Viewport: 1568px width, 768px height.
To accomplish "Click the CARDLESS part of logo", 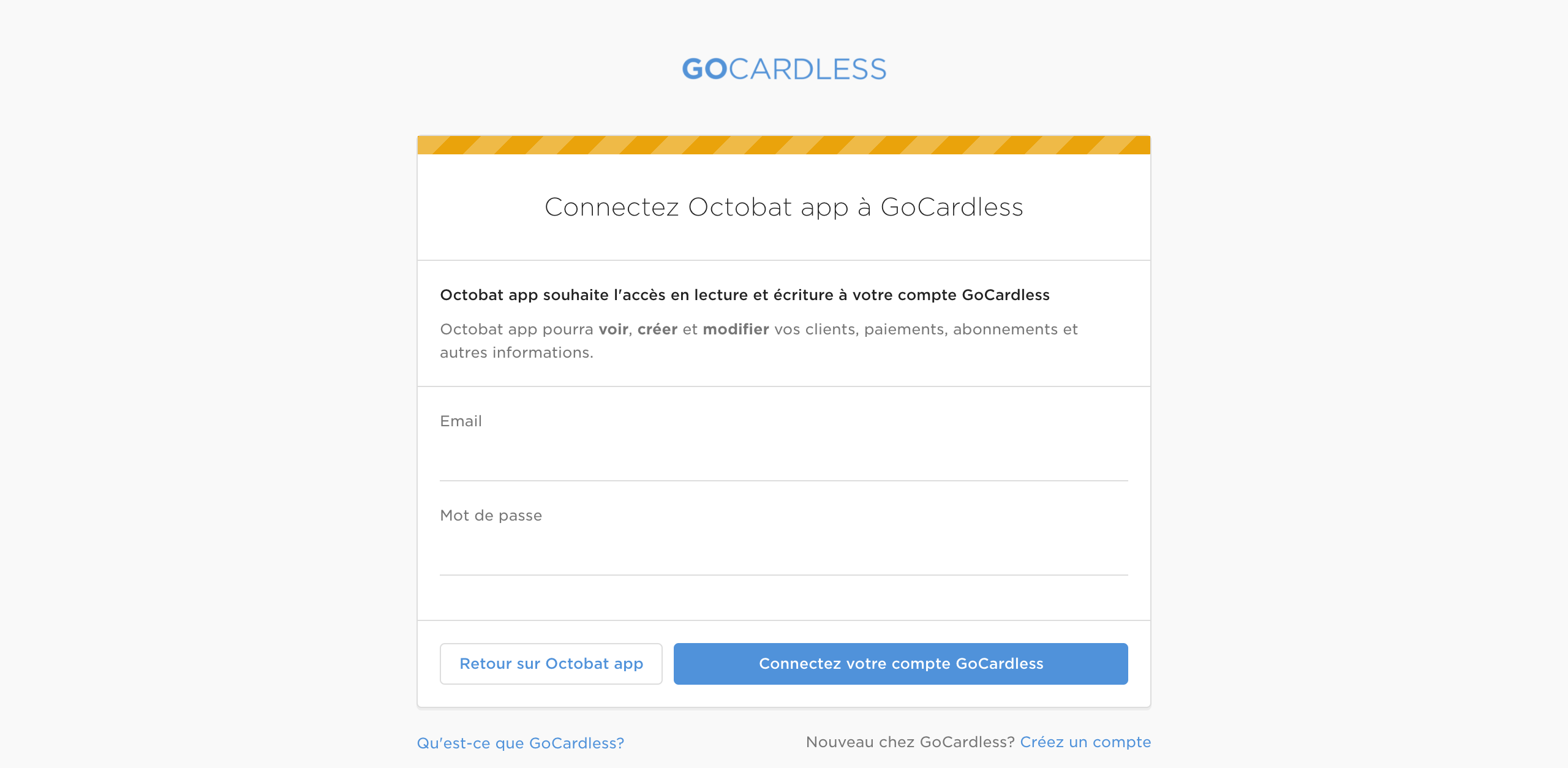I will click(x=807, y=69).
